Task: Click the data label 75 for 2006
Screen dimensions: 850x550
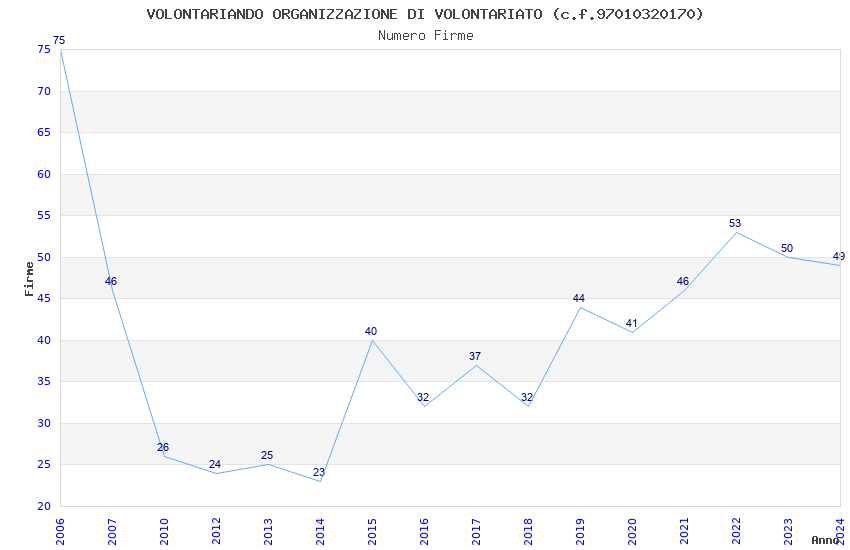Action: (x=59, y=40)
